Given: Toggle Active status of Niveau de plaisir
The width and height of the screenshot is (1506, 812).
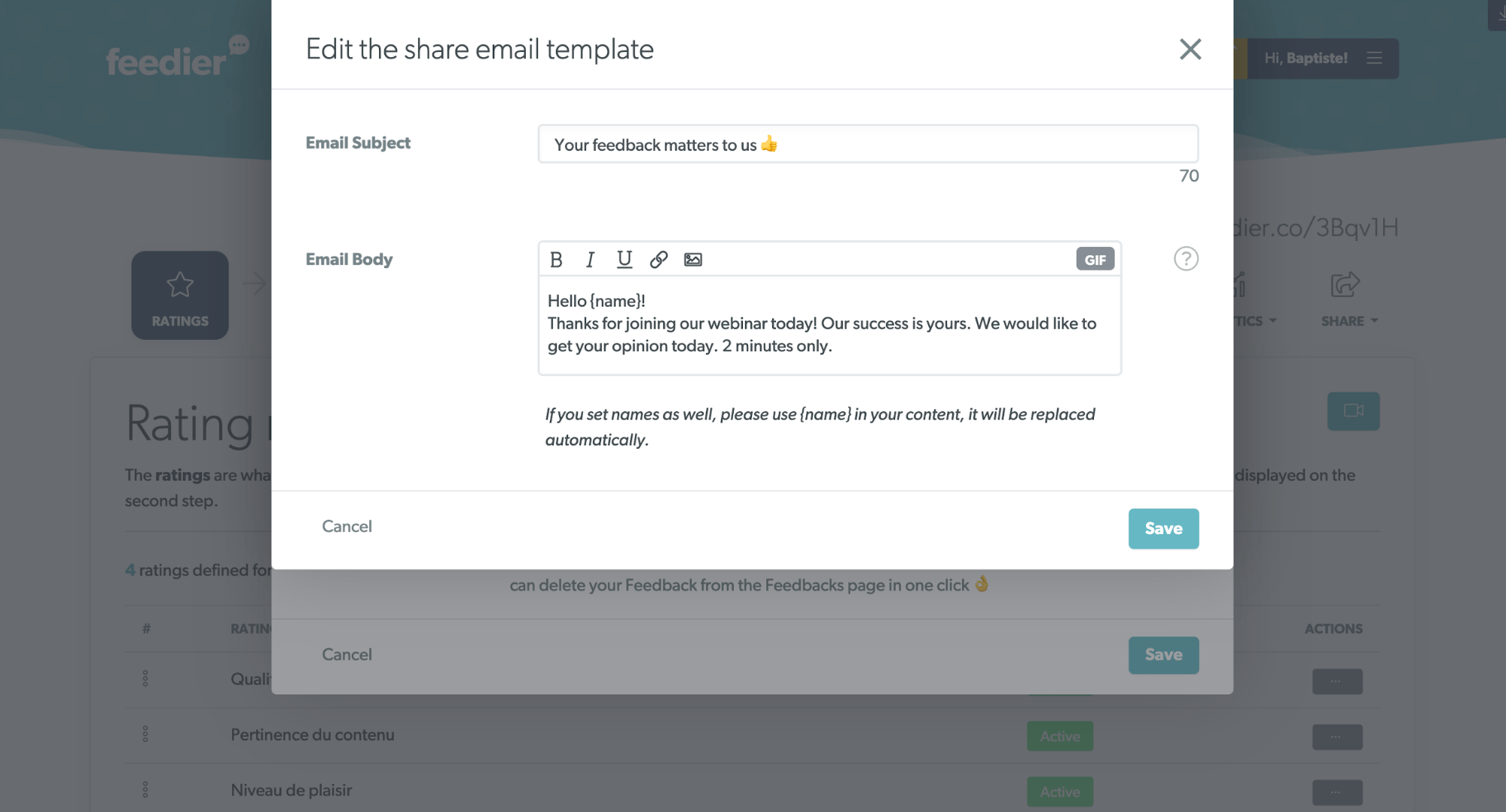Looking at the screenshot, I should pos(1059,792).
